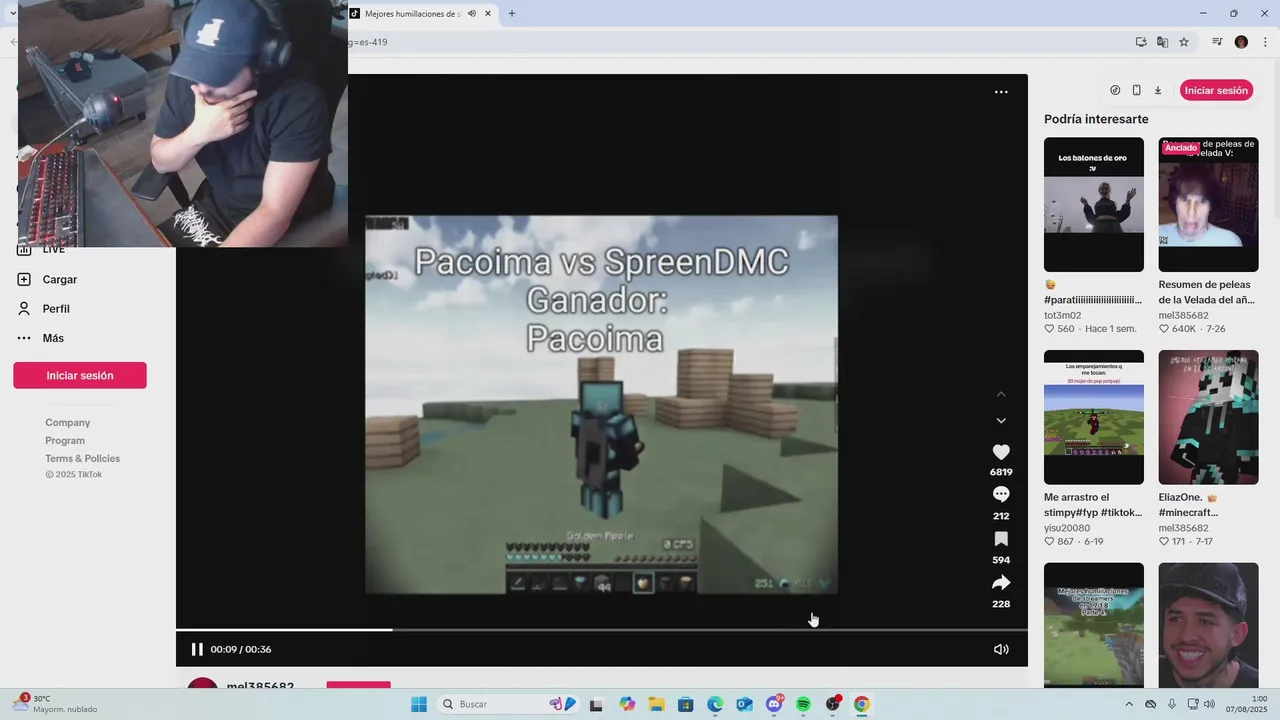Open the smiling man video thumbnail
The height and width of the screenshot is (720, 1280).
click(1208, 625)
